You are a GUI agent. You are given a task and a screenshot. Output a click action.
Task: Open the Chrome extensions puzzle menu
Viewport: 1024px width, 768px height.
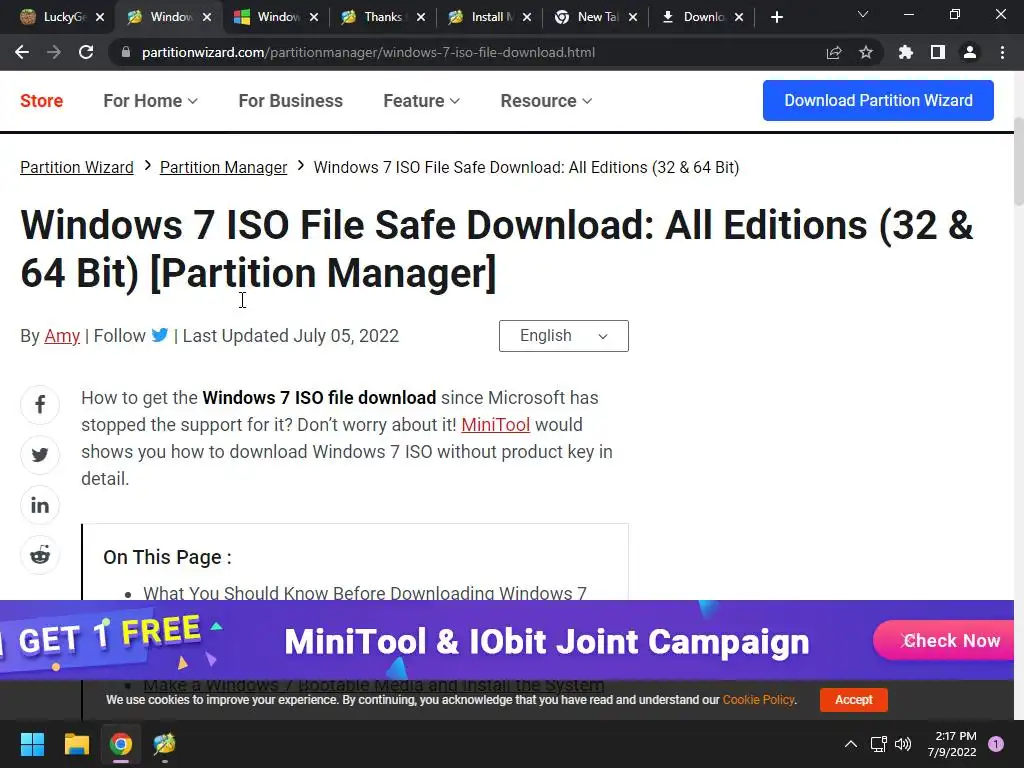(x=906, y=52)
